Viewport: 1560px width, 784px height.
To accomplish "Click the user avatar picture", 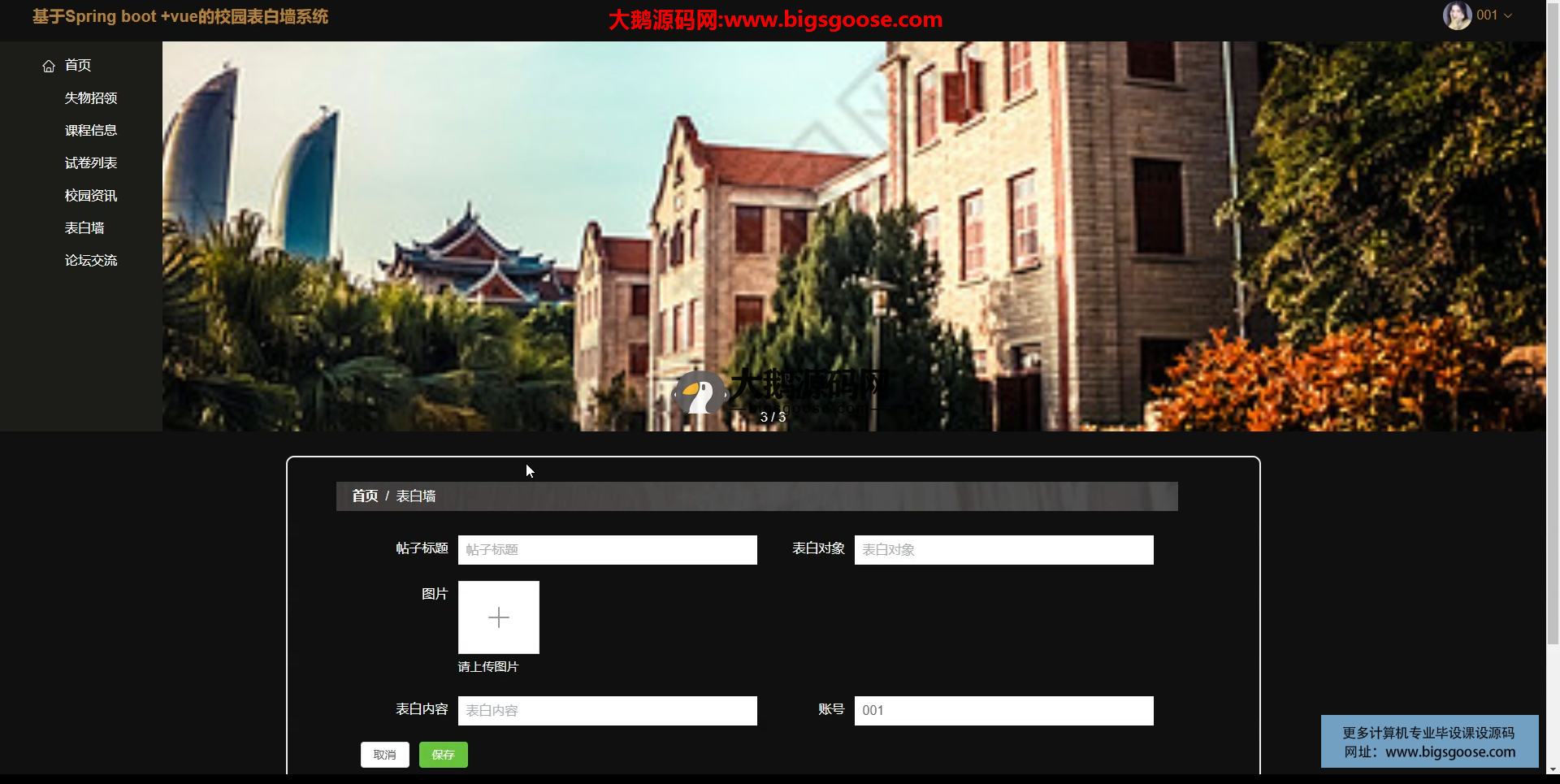I will pyautogui.click(x=1456, y=15).
